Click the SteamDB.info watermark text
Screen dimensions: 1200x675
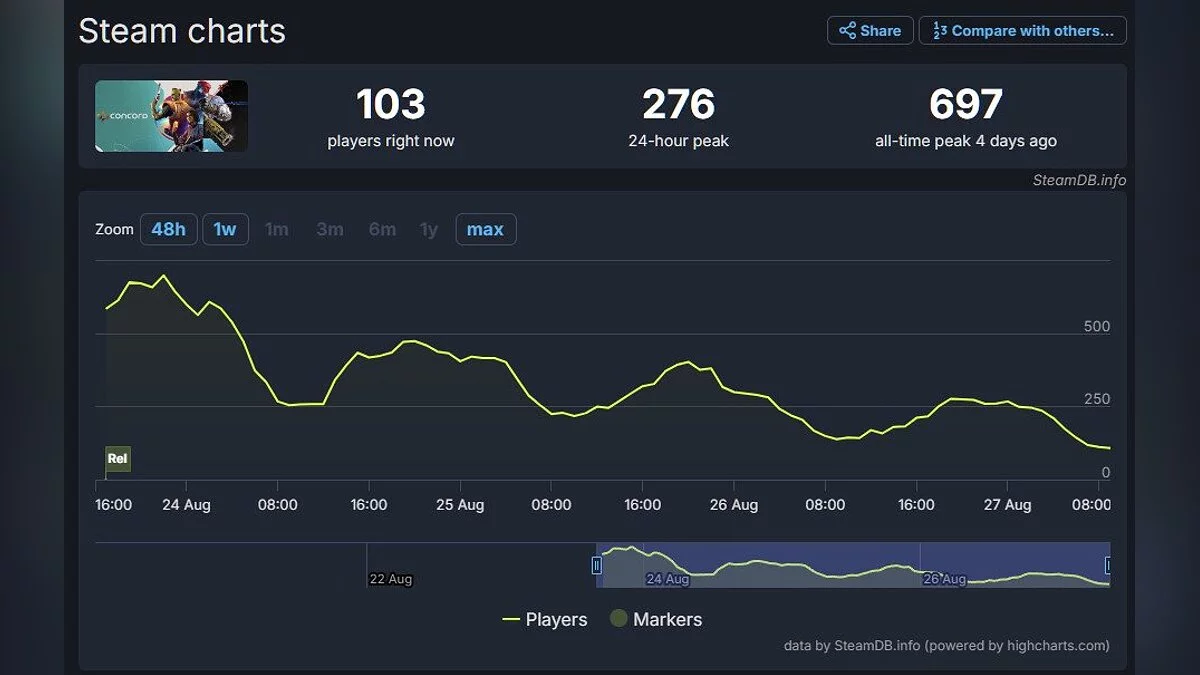tap(1079, 180)
